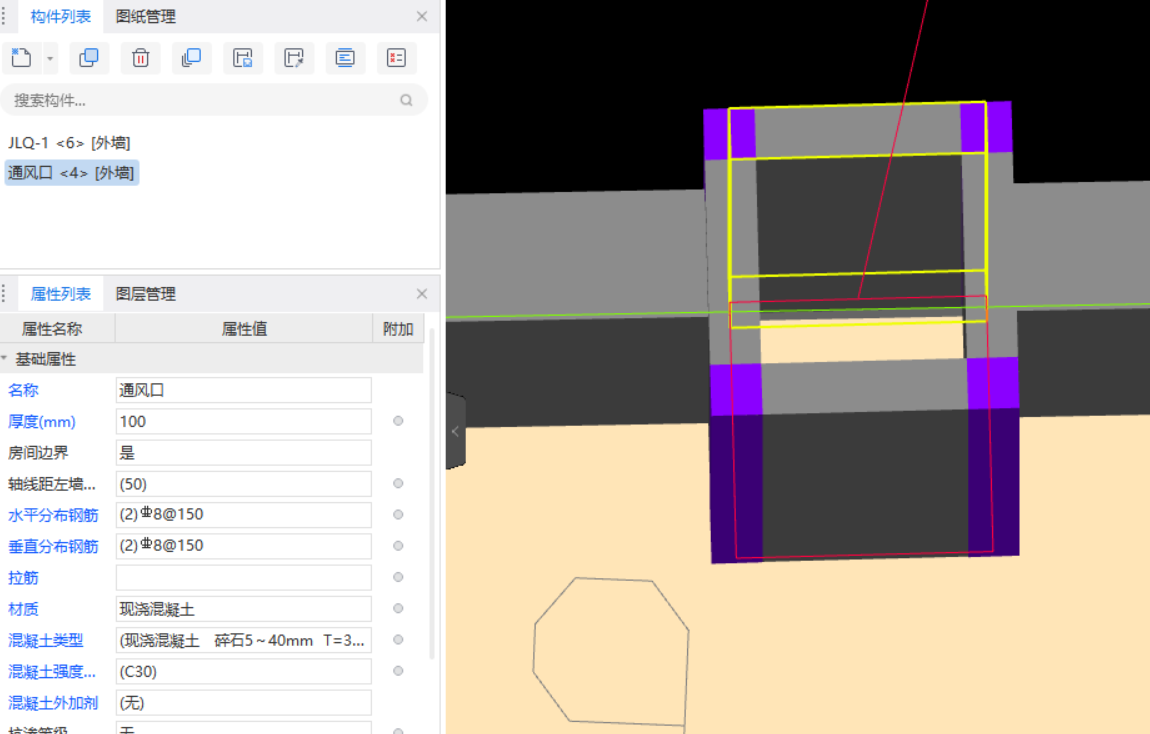Click the 名称 value field 通风口
The height and width of the screenshot is (734, 1150).
243,390
